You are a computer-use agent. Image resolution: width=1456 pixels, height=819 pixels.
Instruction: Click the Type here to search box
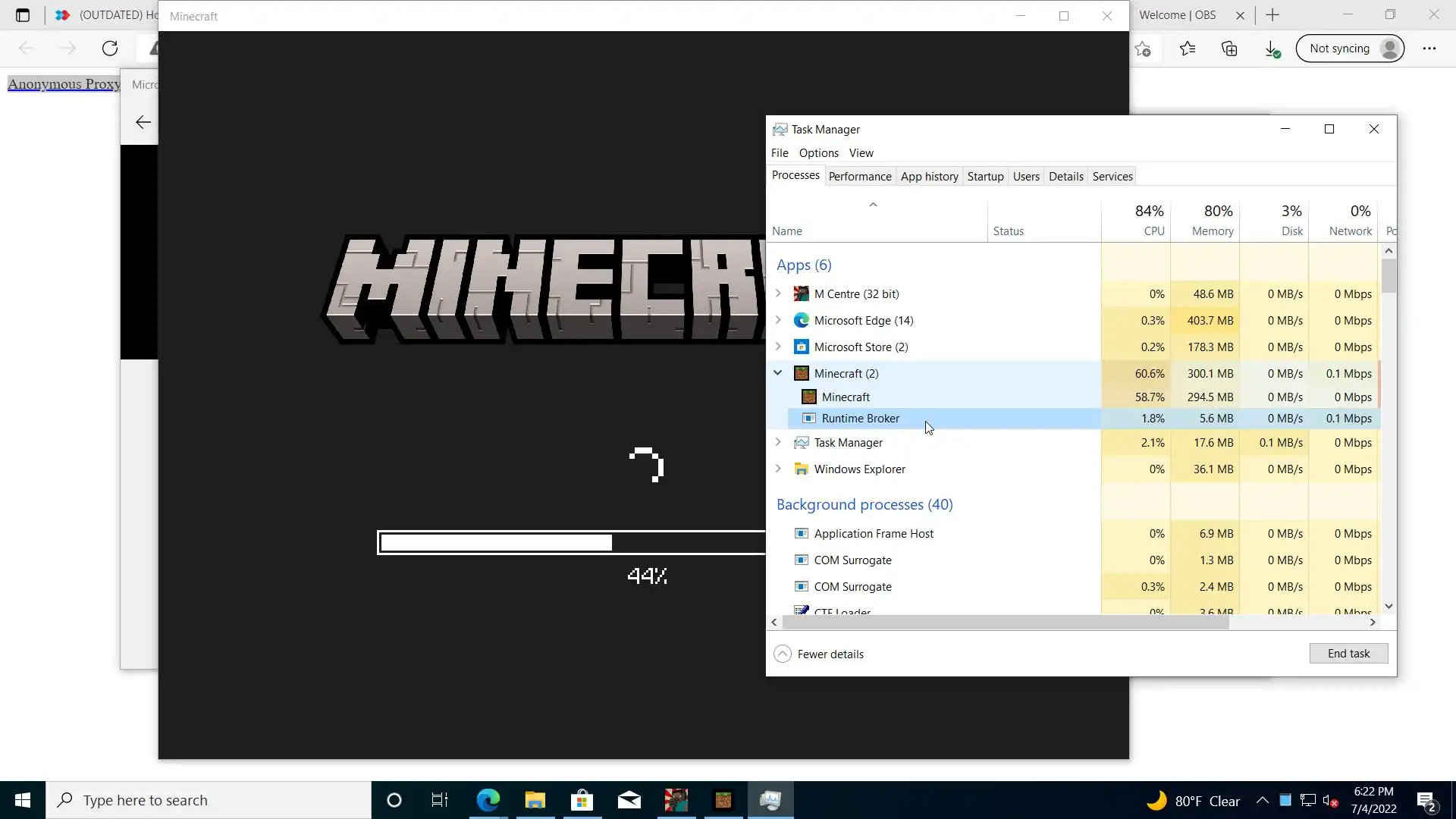point(209,800)
